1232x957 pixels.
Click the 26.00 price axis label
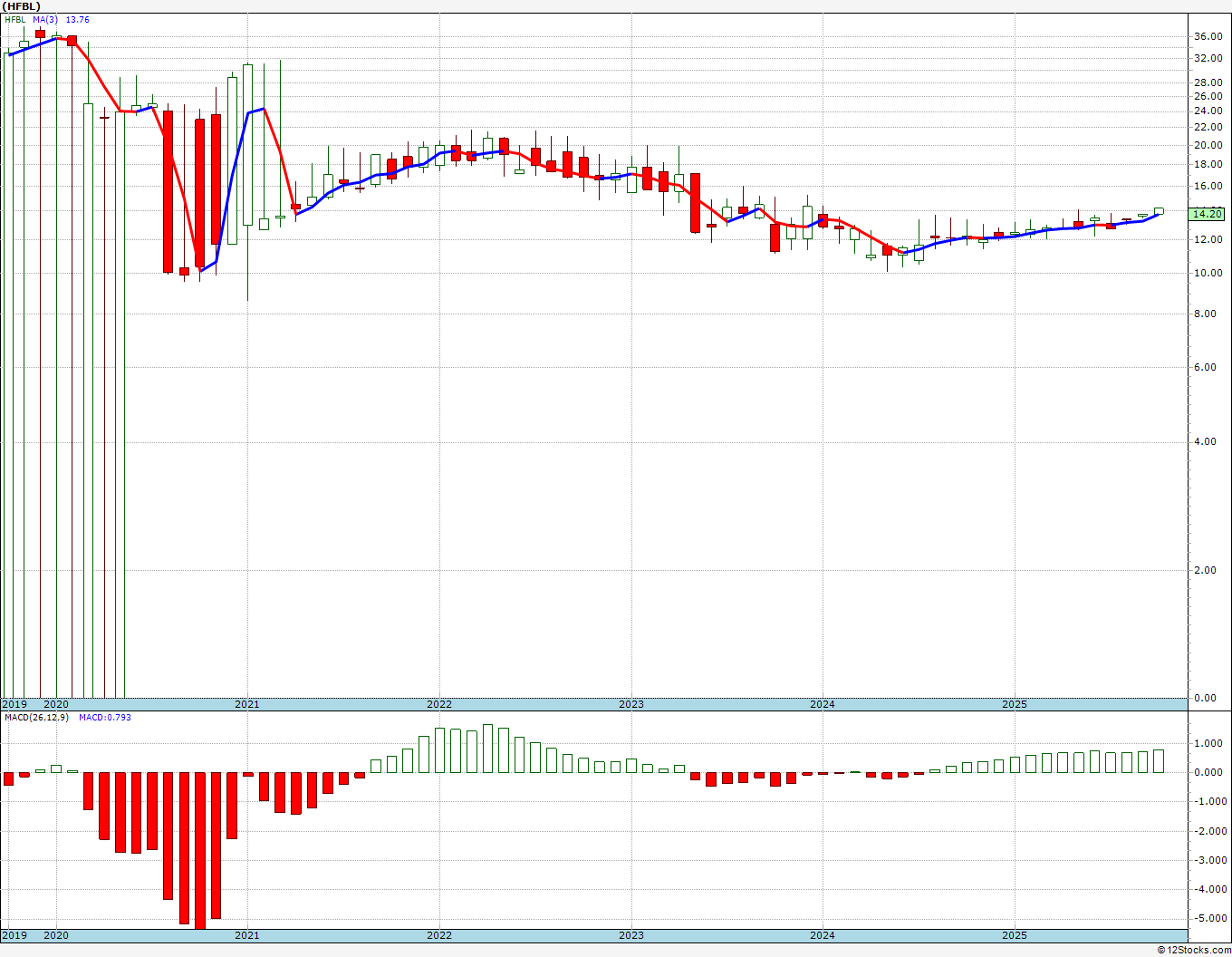click(x=1208, y=96)
